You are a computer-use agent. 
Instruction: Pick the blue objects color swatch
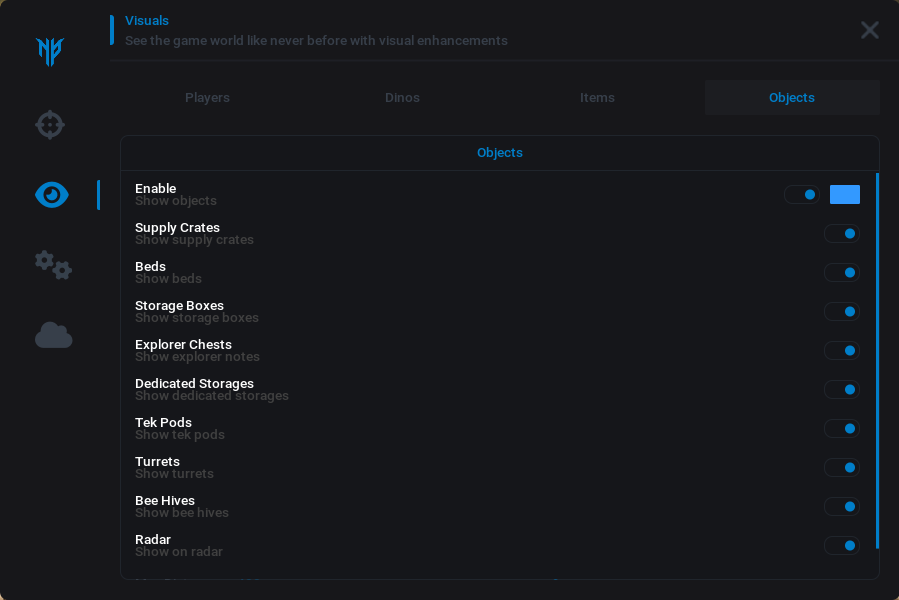coord(844,194)
